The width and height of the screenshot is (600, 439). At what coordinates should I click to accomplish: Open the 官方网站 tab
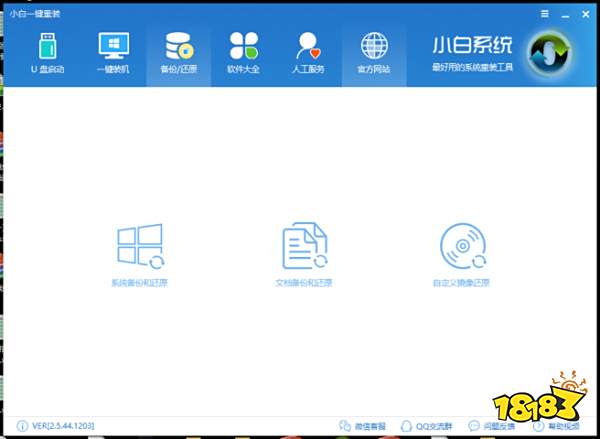click(x=374, y=53)
